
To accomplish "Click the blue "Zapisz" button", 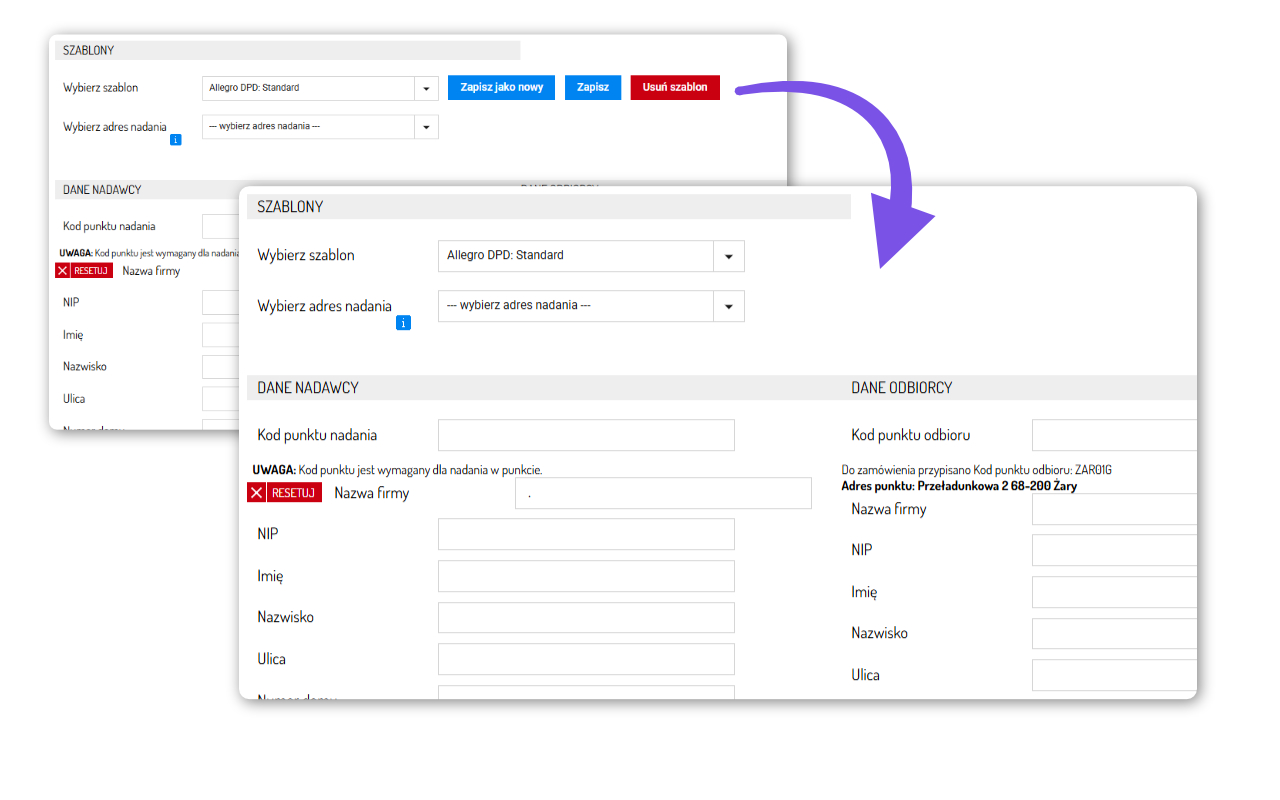I will 593,88.
